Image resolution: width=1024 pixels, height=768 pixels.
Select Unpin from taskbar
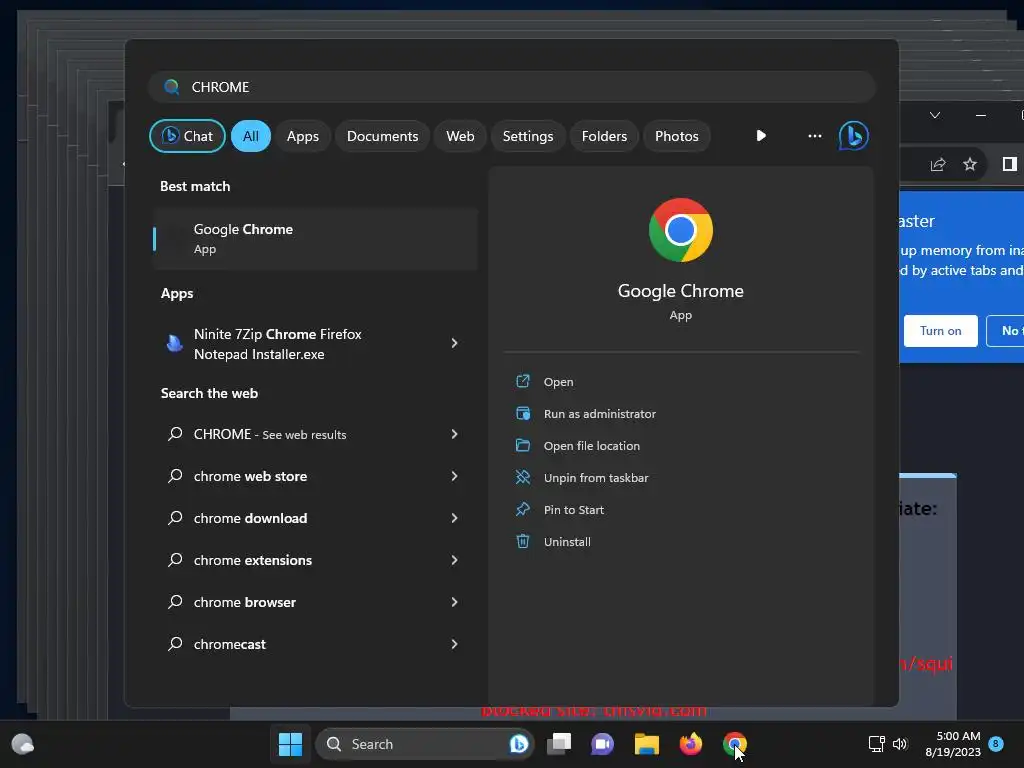tap(596, 477)
